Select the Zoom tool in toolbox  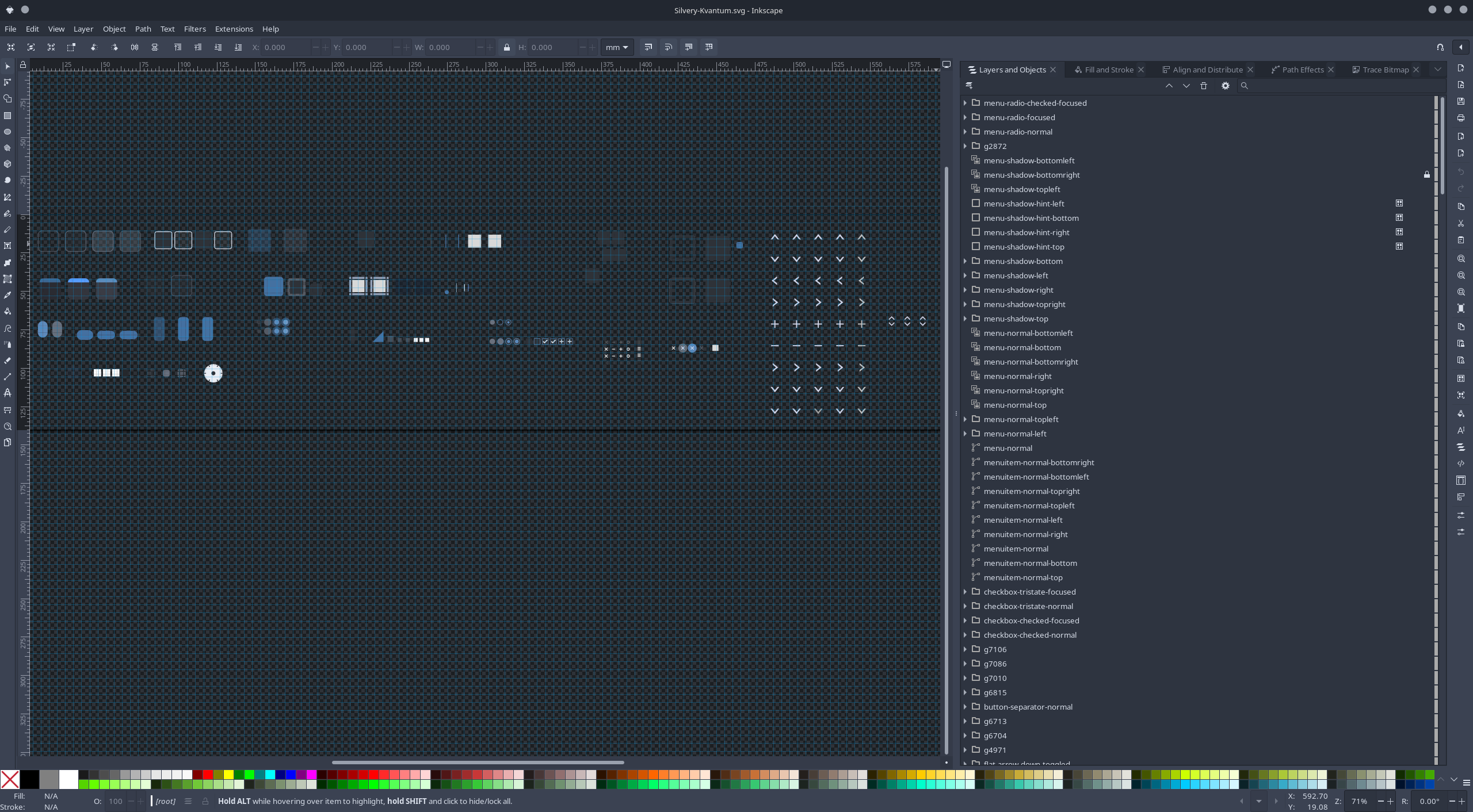coord(7,427)
